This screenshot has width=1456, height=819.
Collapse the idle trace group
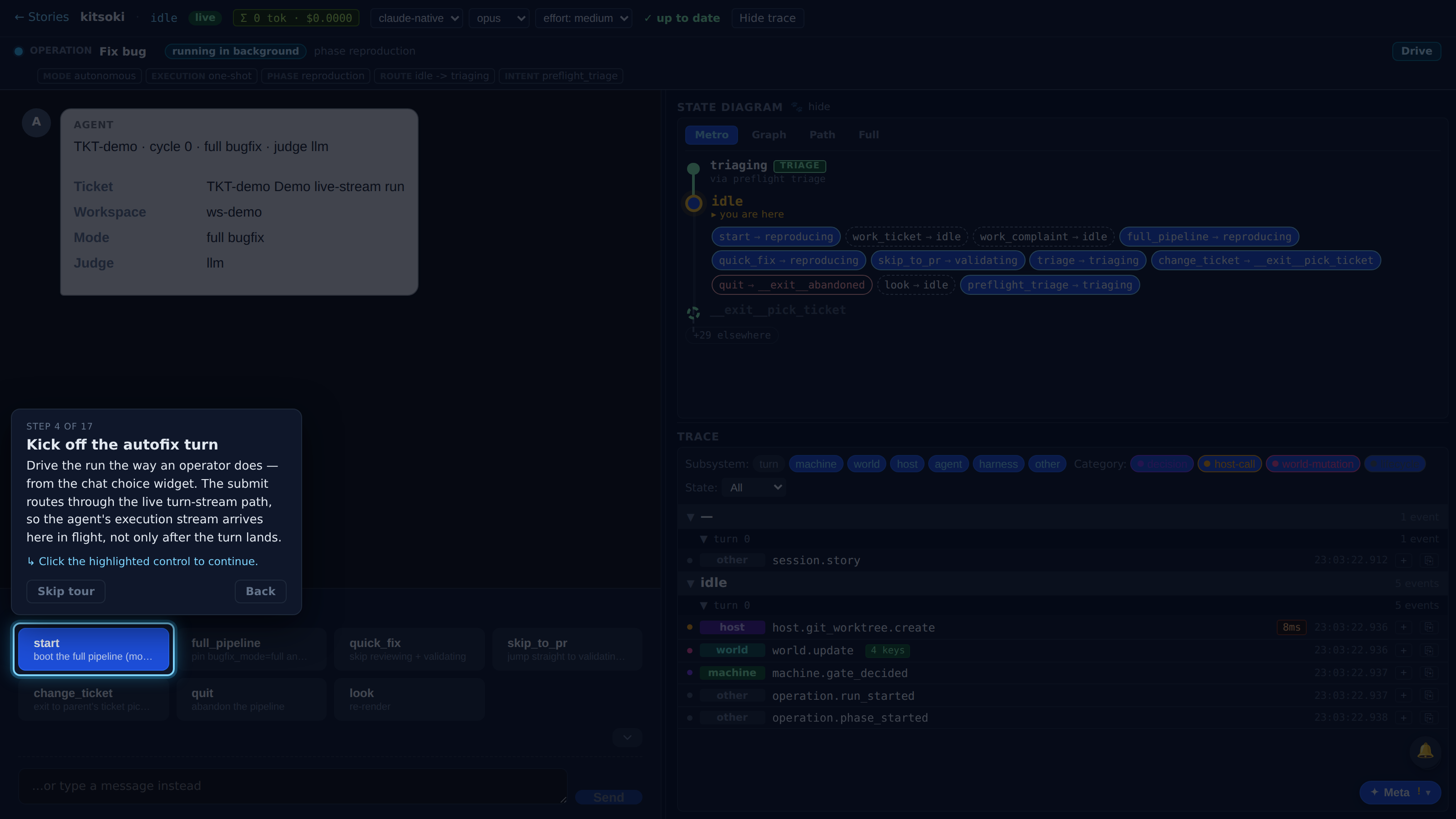[691, 583]
